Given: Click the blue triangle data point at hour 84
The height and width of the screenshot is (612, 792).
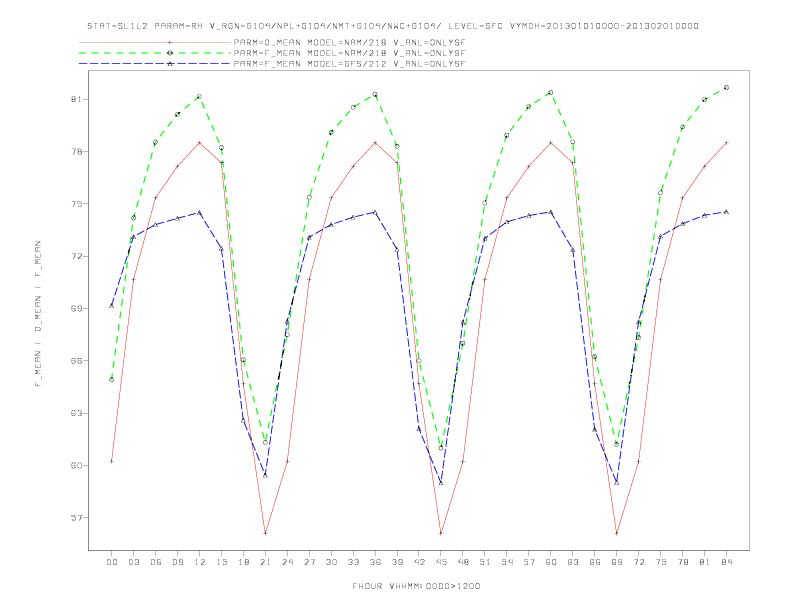Looking at the screenshot, I should [x=727, y=212].
